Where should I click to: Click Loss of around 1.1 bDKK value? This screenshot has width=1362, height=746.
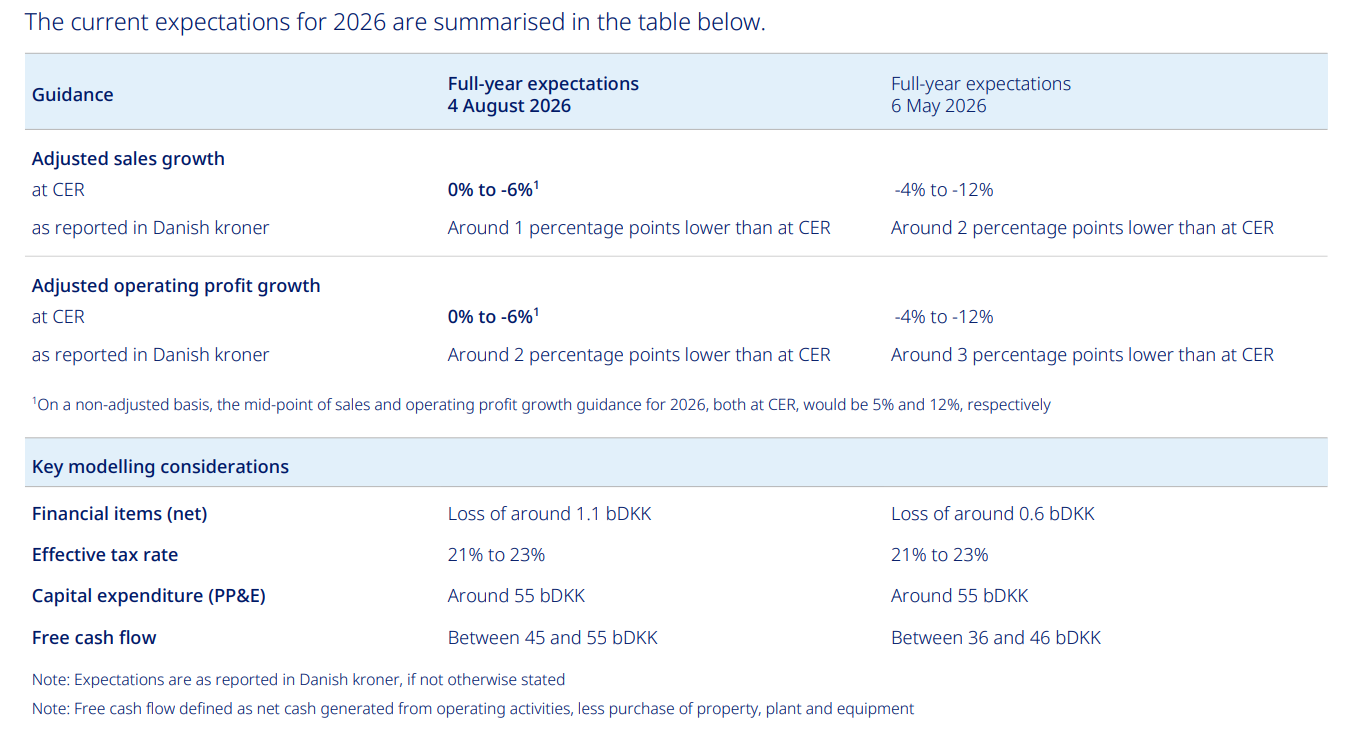(549, 514)
